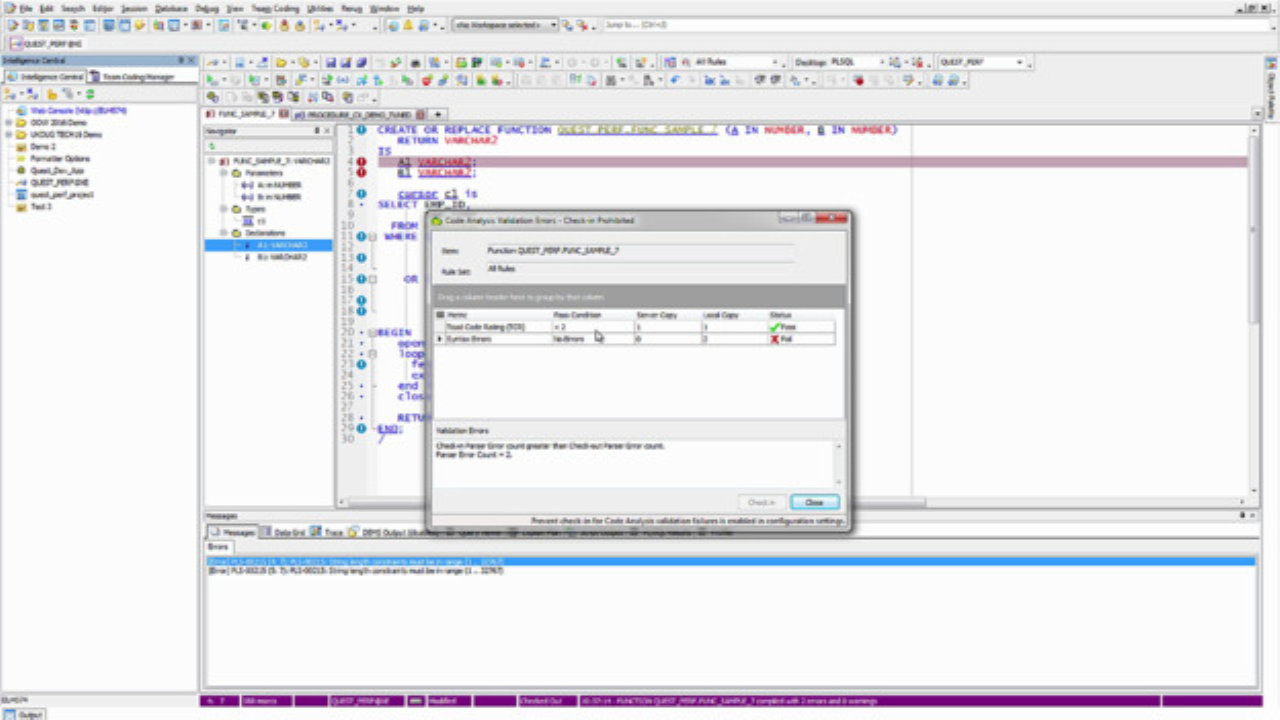Click the Open File folder icon in the editor toolbar
This screenshot has height=720, width=1280.
coord(280,61)
